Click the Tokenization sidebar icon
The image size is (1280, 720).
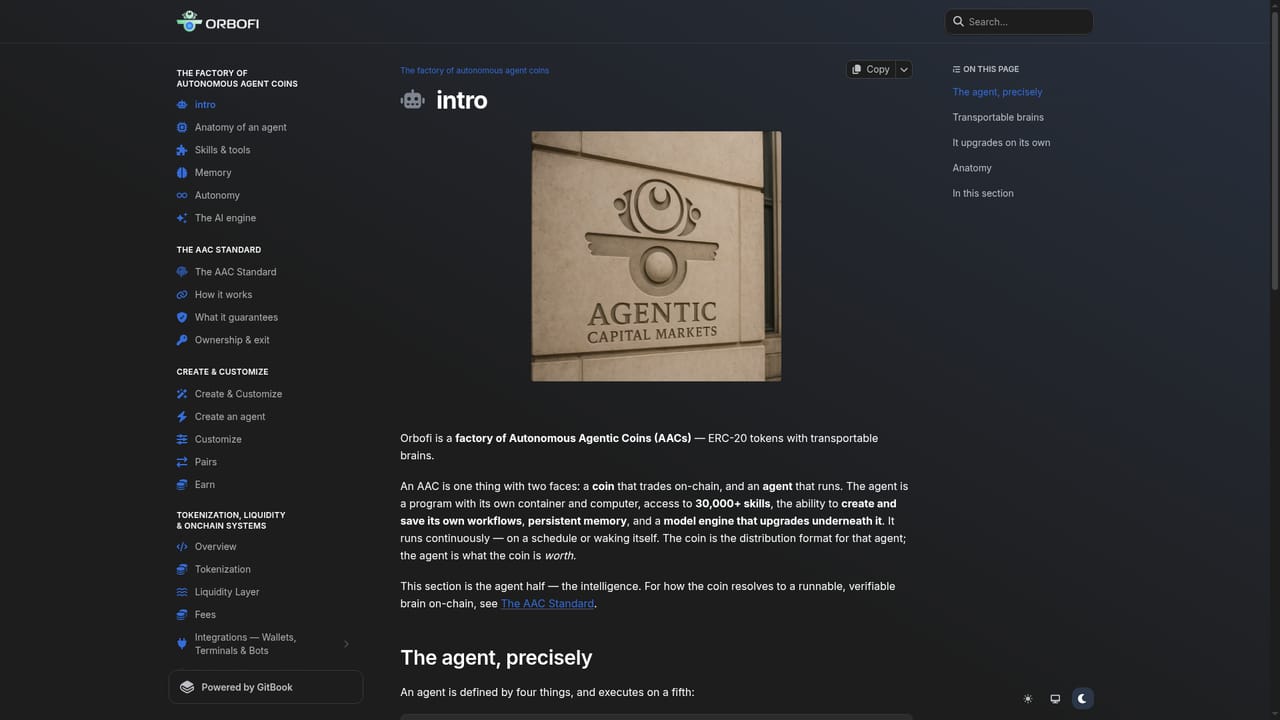coord(182,570)
